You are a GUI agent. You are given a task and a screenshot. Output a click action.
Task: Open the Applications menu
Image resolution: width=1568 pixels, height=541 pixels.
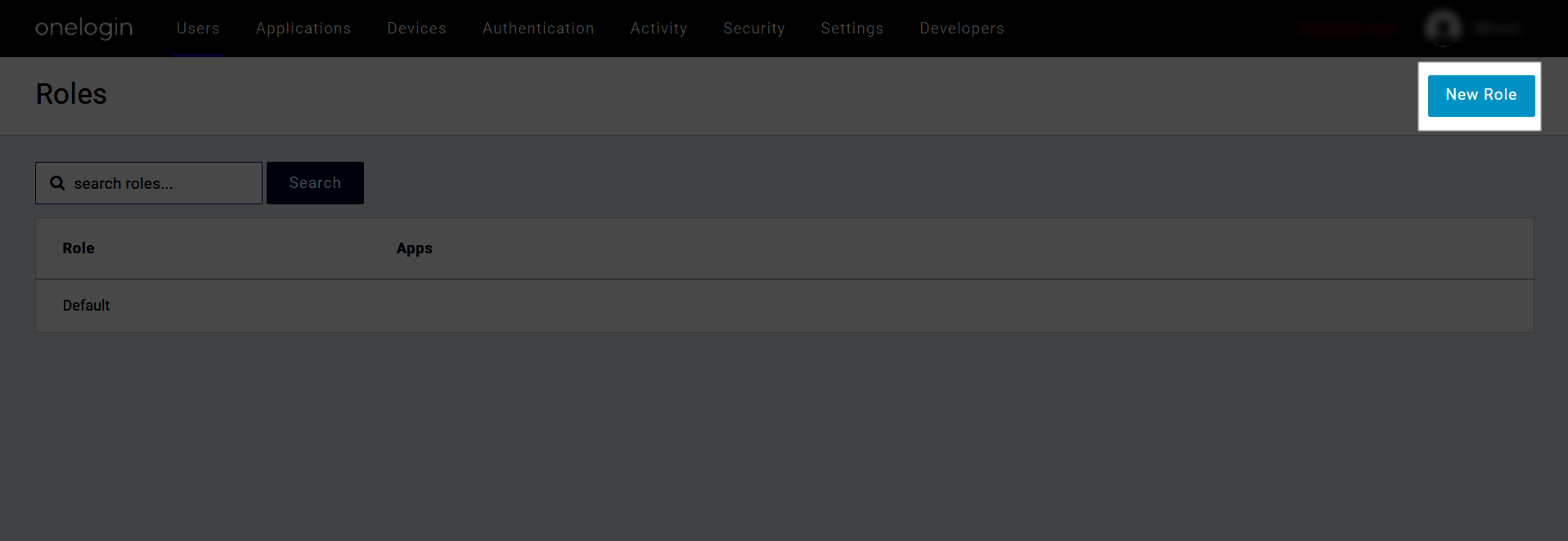(303, 28)
